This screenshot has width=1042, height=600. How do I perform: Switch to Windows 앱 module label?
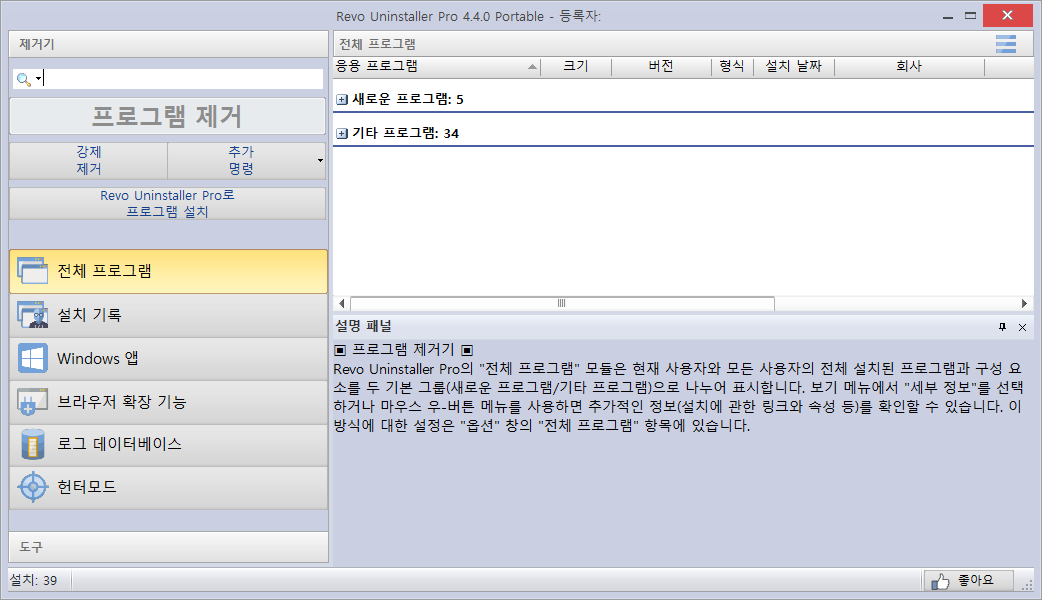(x=98, y=358)
